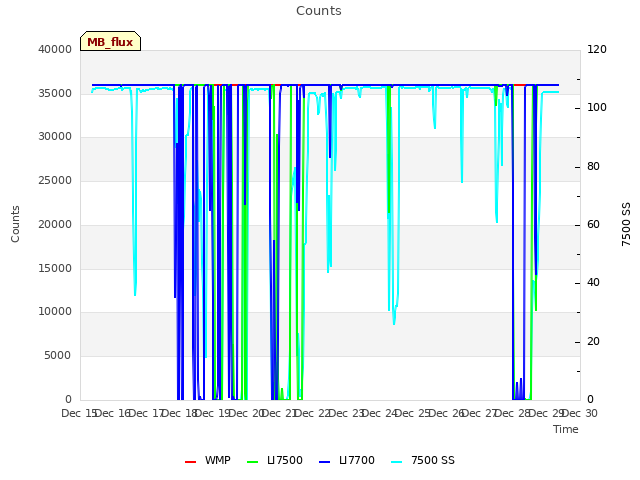Click the 40 right axis tick label
640x480 pixels.
(593, 282)
